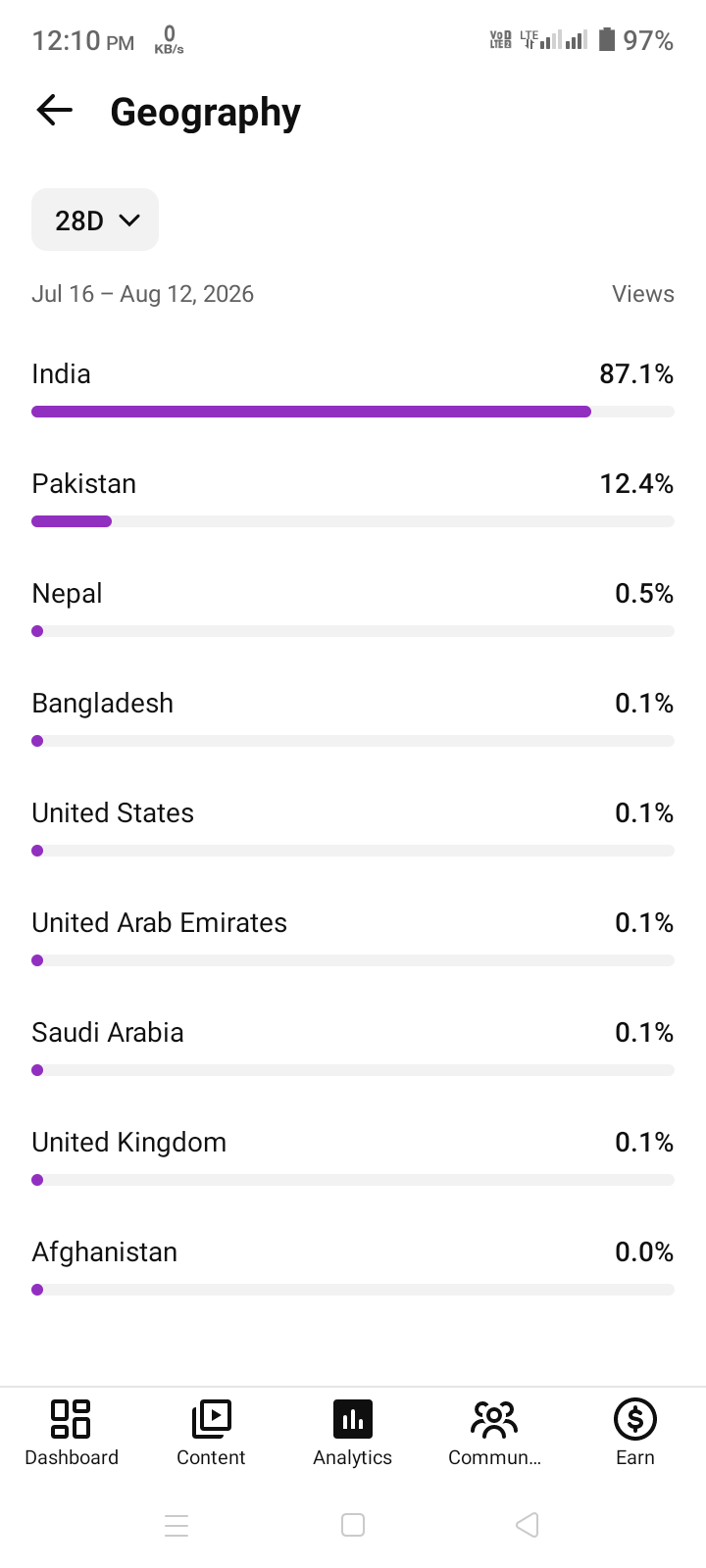Click the Pakistan views progress bar
This screenshot has width=706, height=1568.
pos(353,521)
